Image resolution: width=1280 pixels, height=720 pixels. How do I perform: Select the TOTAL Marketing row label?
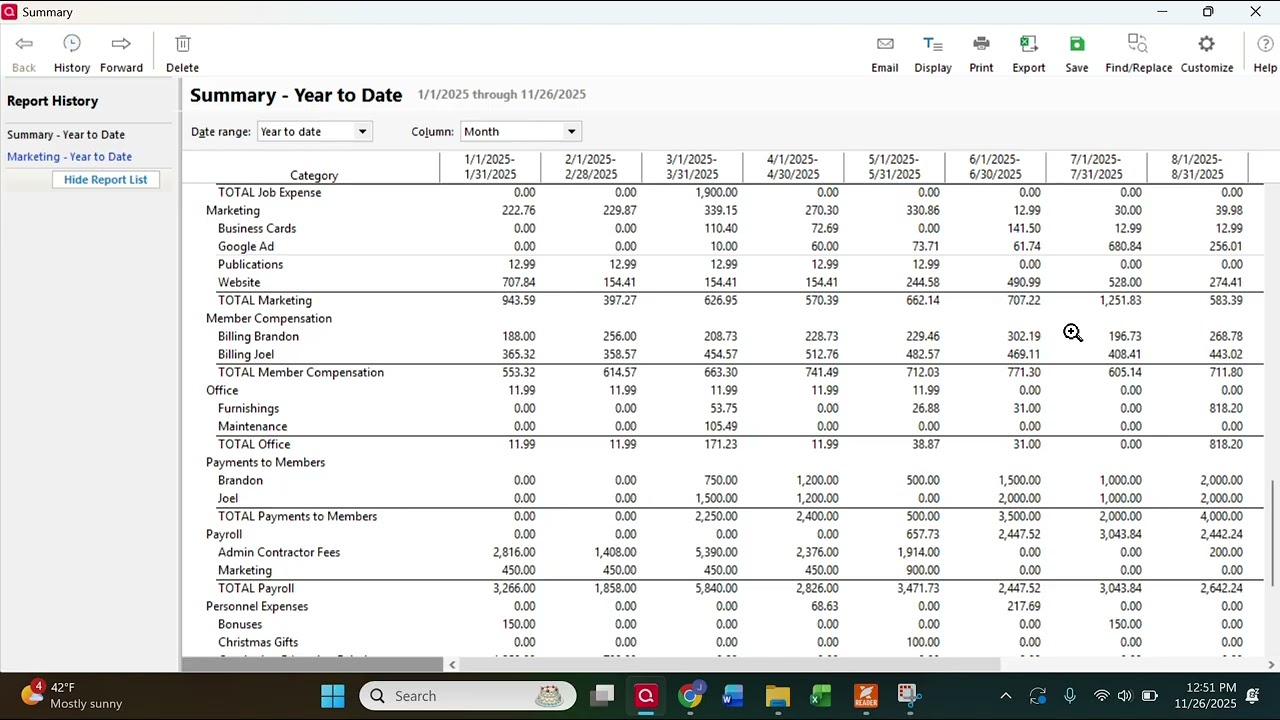[265, 301]
